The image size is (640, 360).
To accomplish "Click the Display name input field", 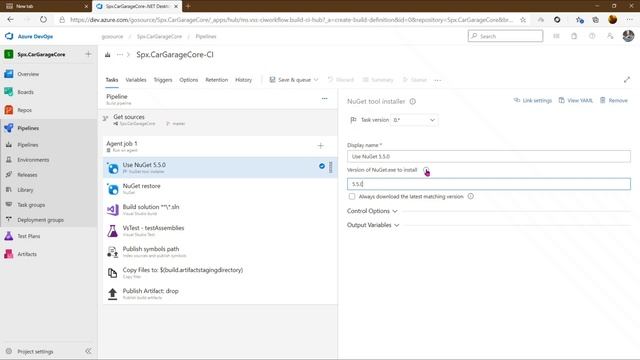I will click(x=489, y=156).
